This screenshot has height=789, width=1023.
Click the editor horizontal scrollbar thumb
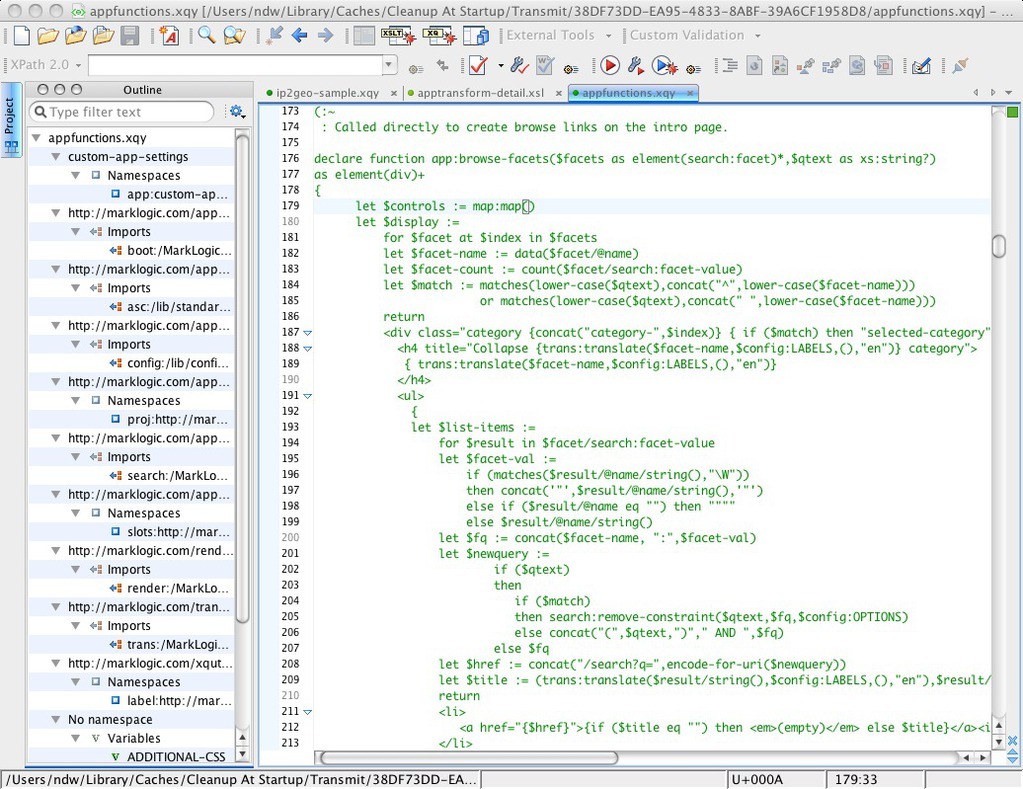467,758
